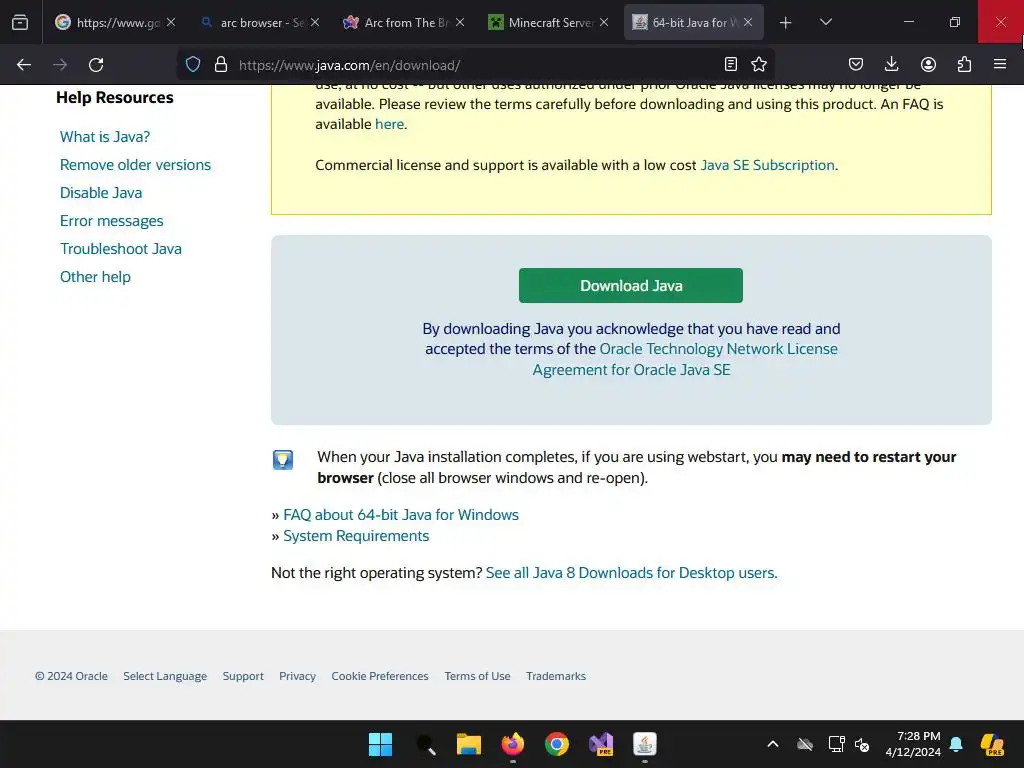
Task: Open taskbar Search magnifier
Action: 425,744
